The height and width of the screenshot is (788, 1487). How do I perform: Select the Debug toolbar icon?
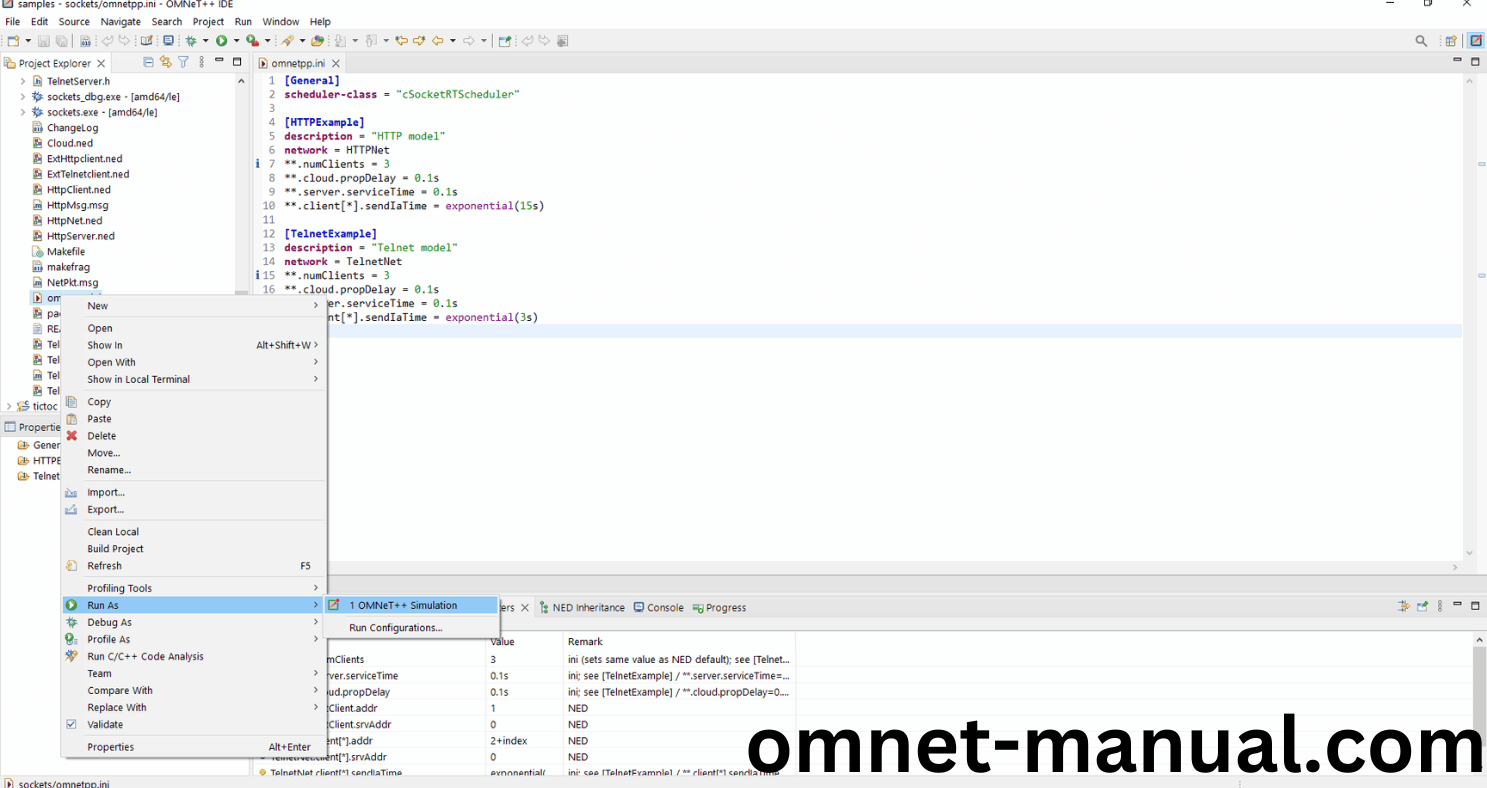[x=192, y=40]
